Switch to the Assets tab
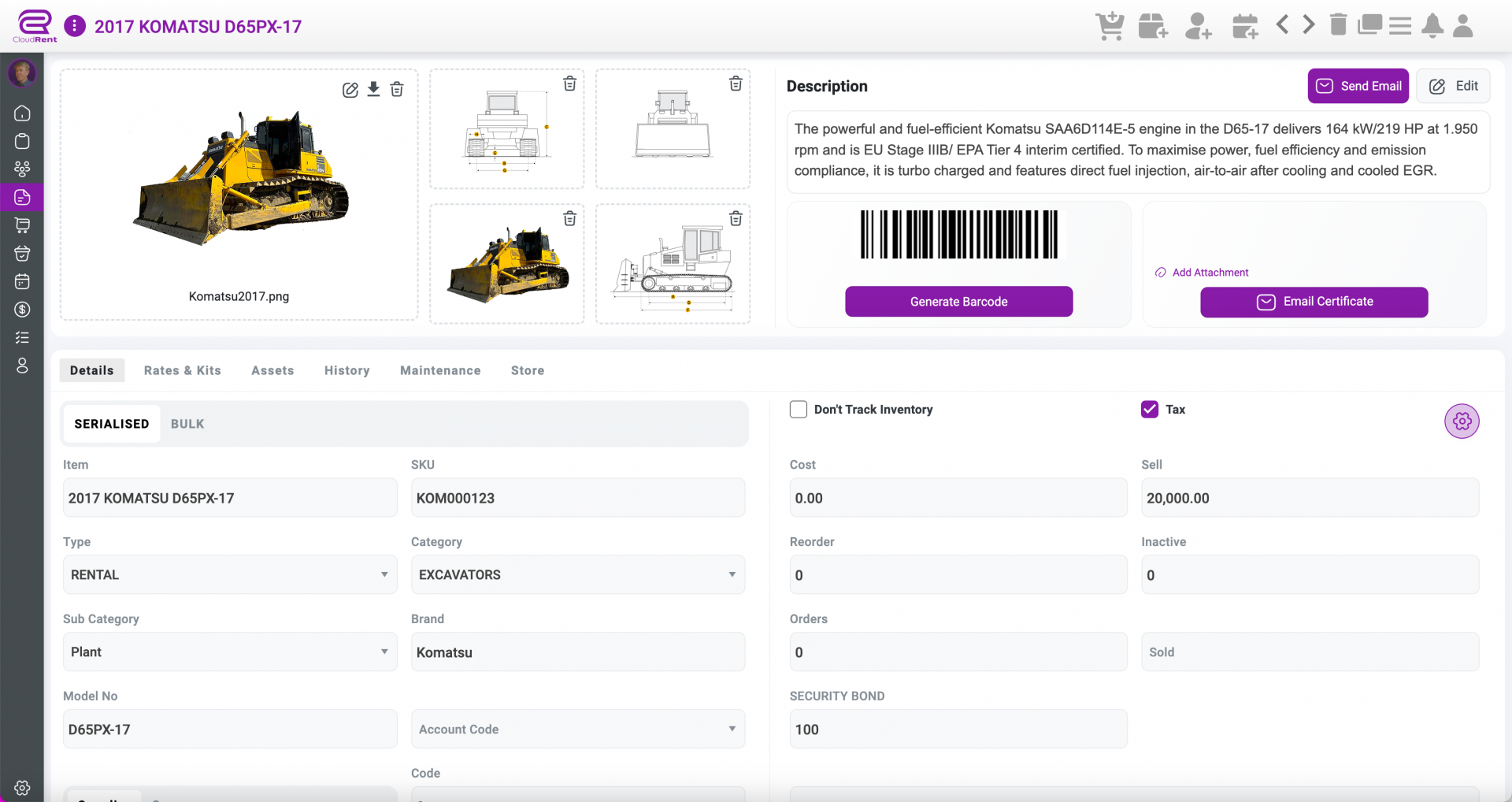 pos(272,370)
